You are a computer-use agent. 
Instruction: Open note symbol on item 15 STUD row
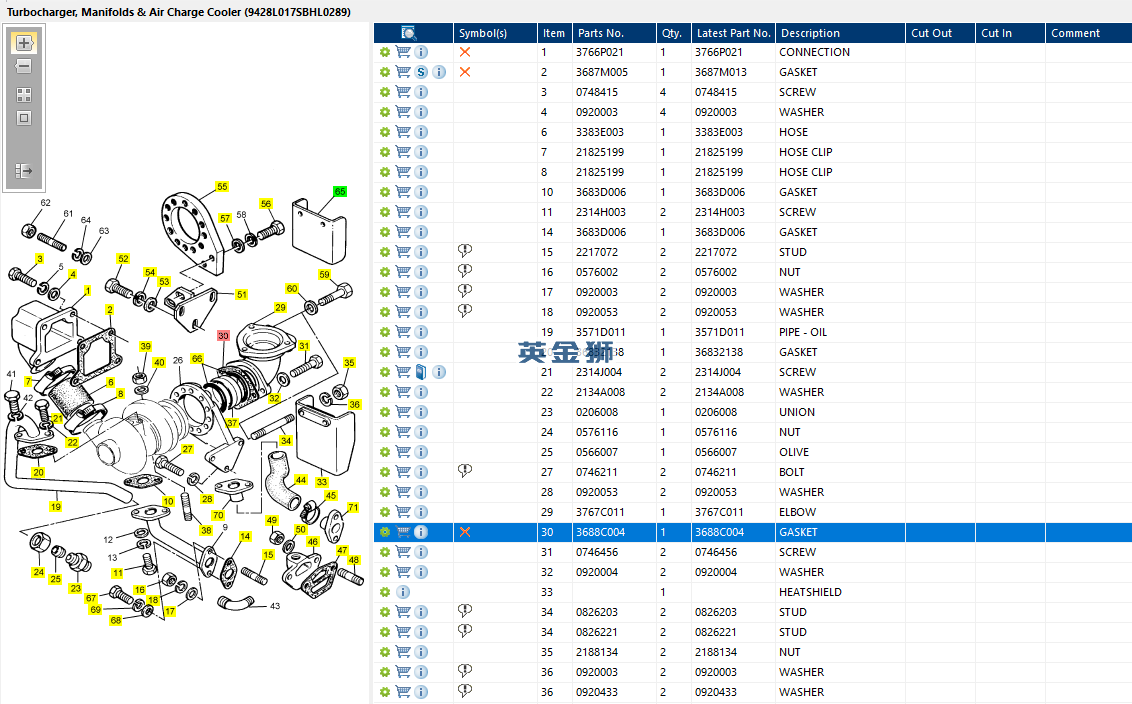[x=465, y=251]
